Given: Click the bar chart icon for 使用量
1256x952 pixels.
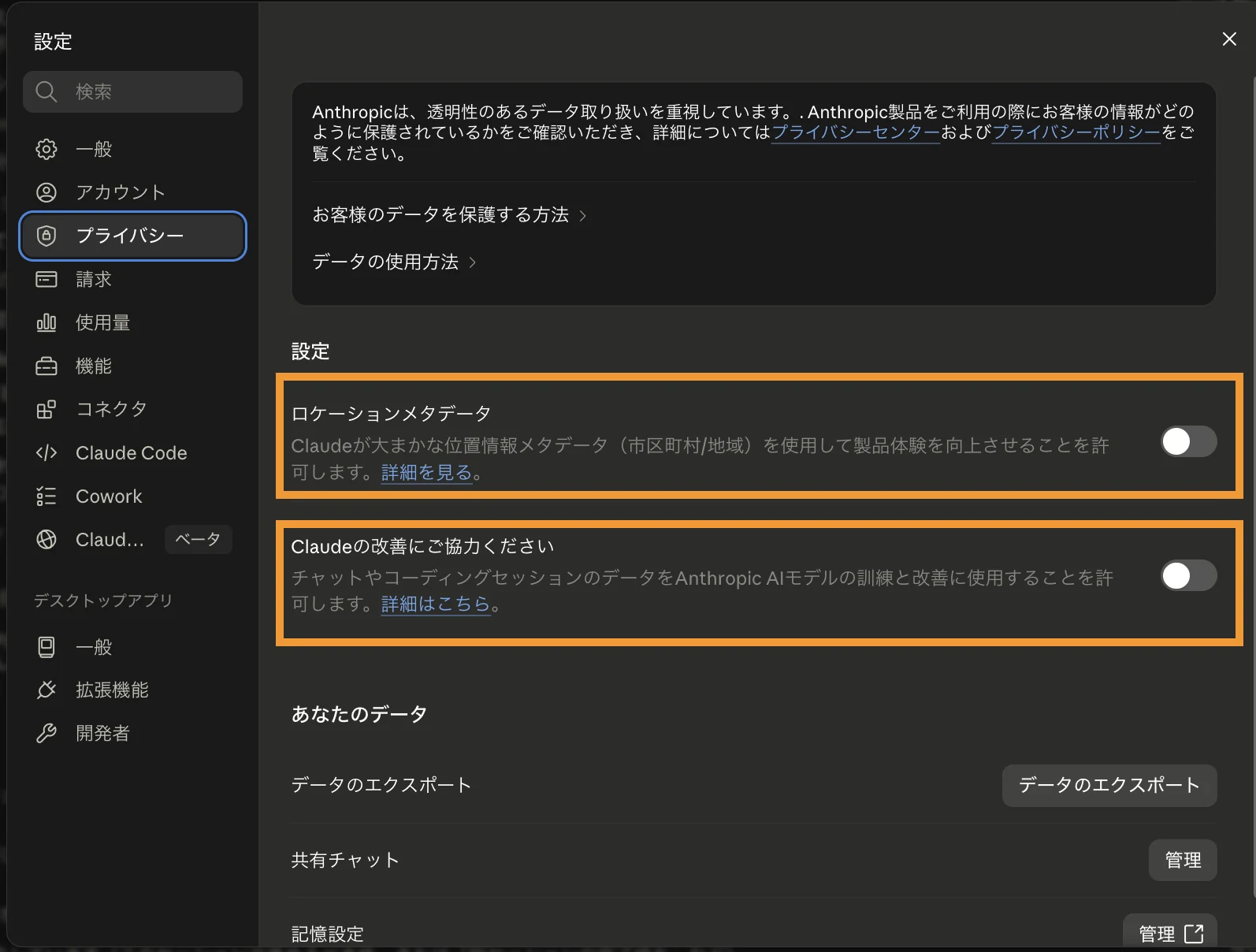Looking at the screenshot, I should click(46, 322).
